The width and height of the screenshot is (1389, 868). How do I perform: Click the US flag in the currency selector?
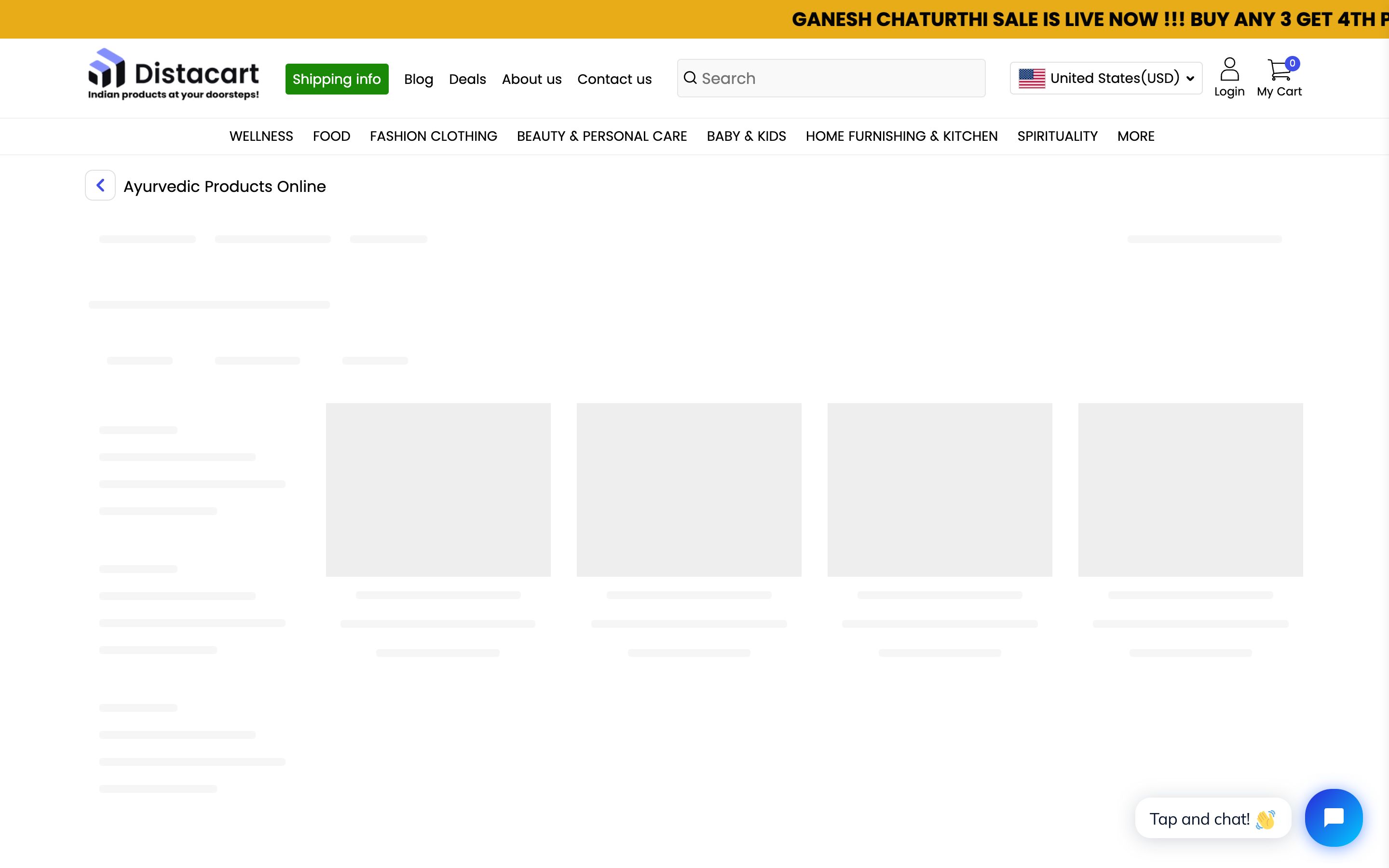pos(1032,78)
